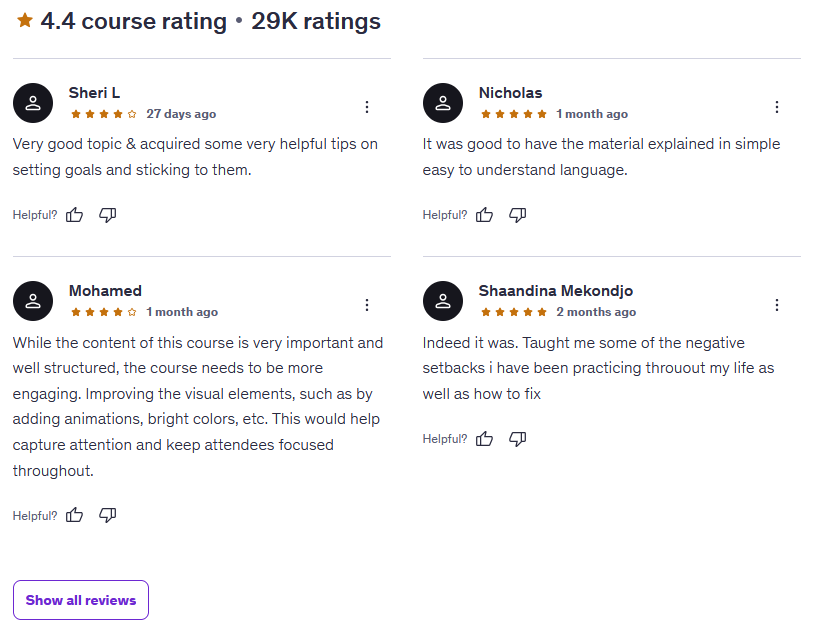Viewport: 814px width, 631px height.
Task: Thumbs up Mohamed's review
Action: [x=75, y=516]
